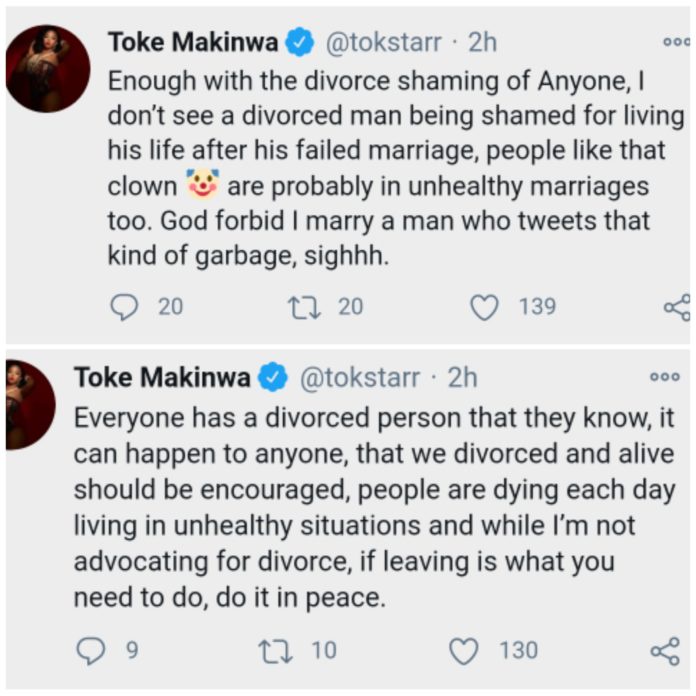Retweet the divorce shaming tweet
This screenshot has width=696, height=696.
[304, 306]
